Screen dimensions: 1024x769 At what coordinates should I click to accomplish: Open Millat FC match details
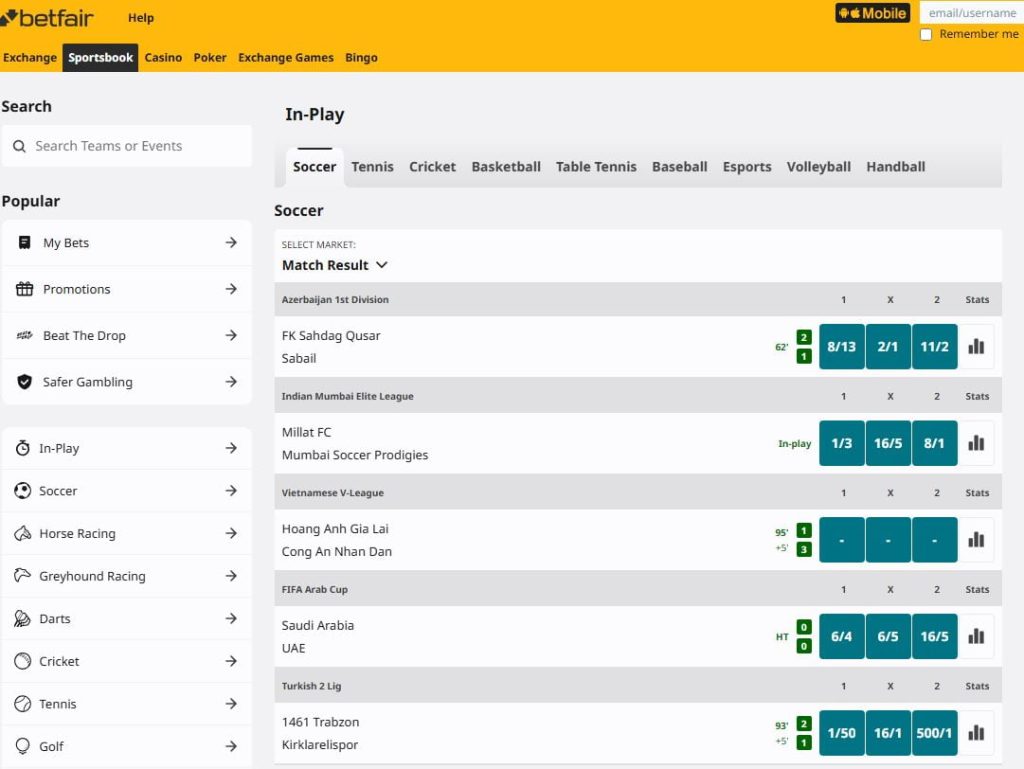[355, 443]
